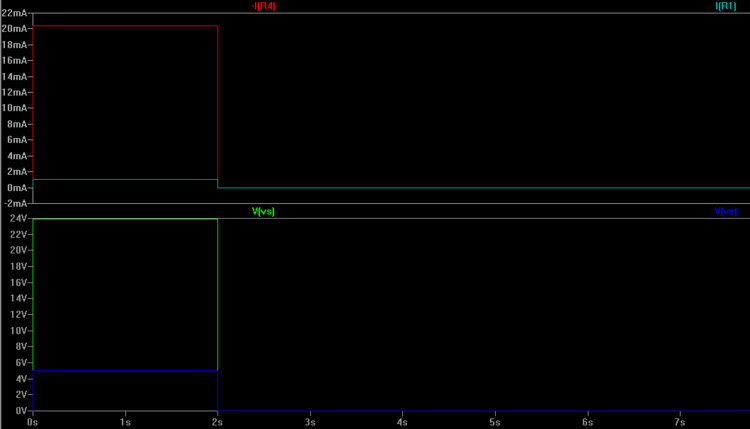Click the 0s mark on time axis
This screenshot has height=429, width=750.
click(x=33, y=421)
